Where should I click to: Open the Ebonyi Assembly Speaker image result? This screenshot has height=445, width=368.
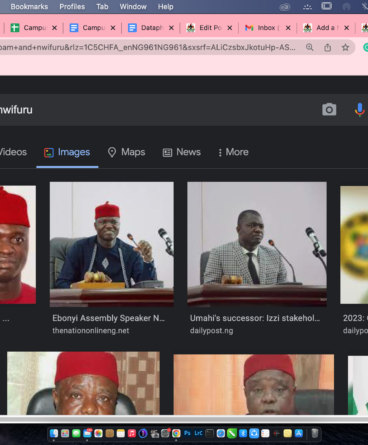point(112,244)
